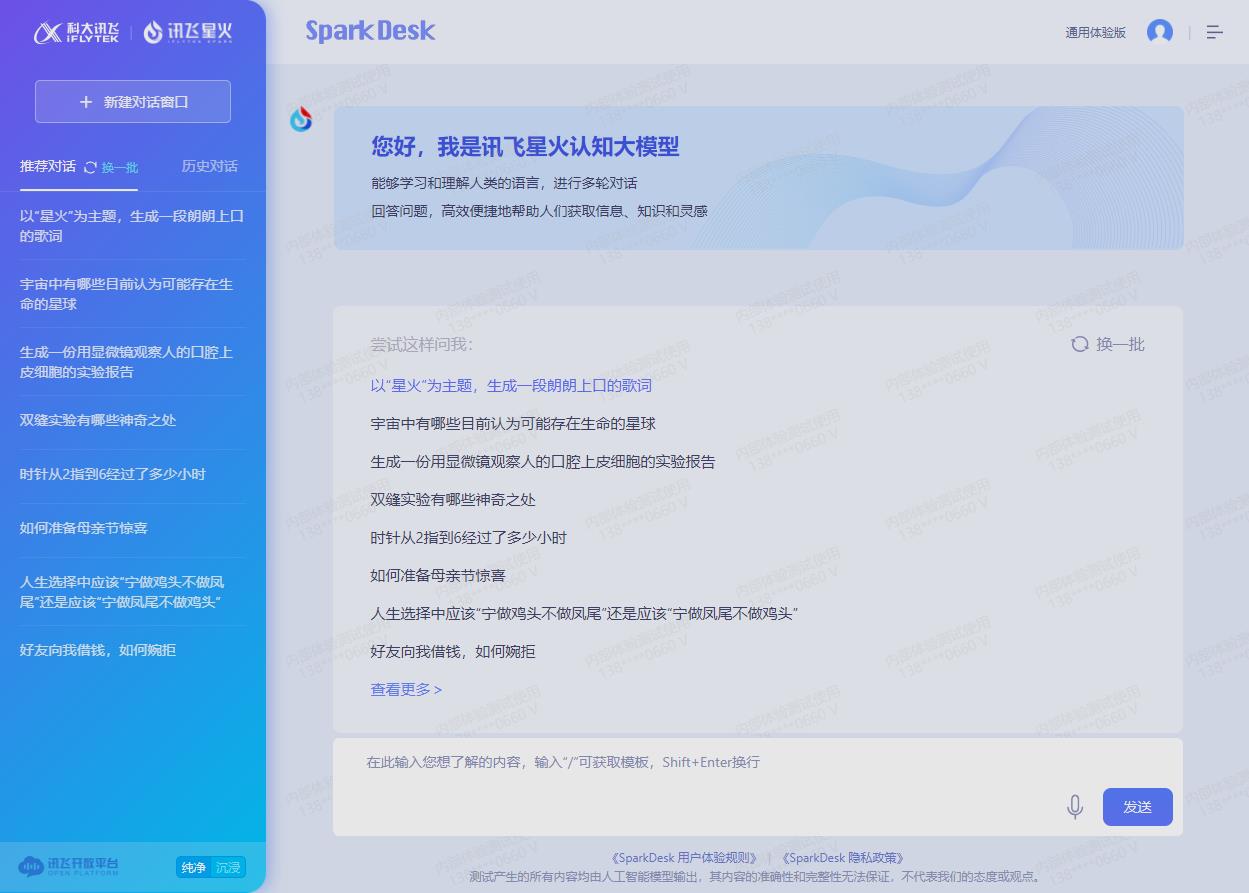
Task: Open the hamburger menu at top right
Action: click(x=1214, y=32)
